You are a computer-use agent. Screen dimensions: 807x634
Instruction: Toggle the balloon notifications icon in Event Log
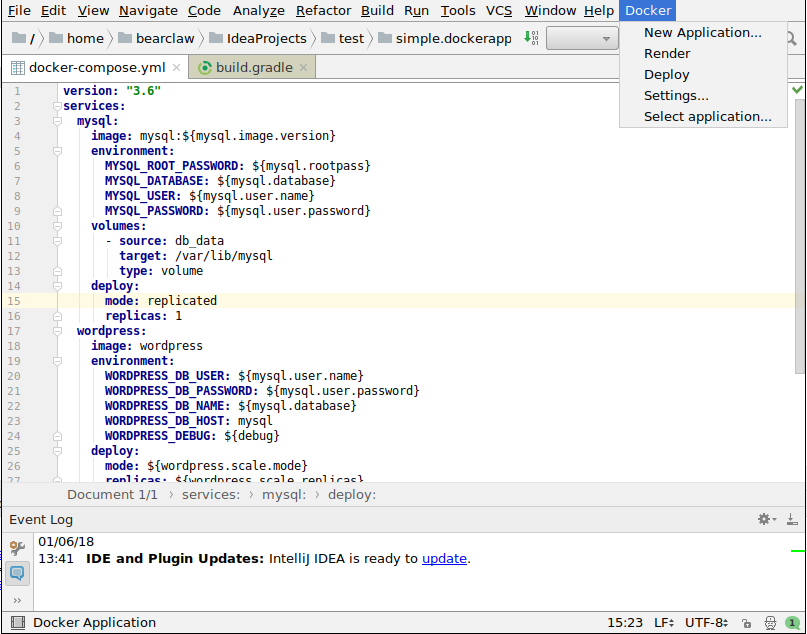(17, 573)
